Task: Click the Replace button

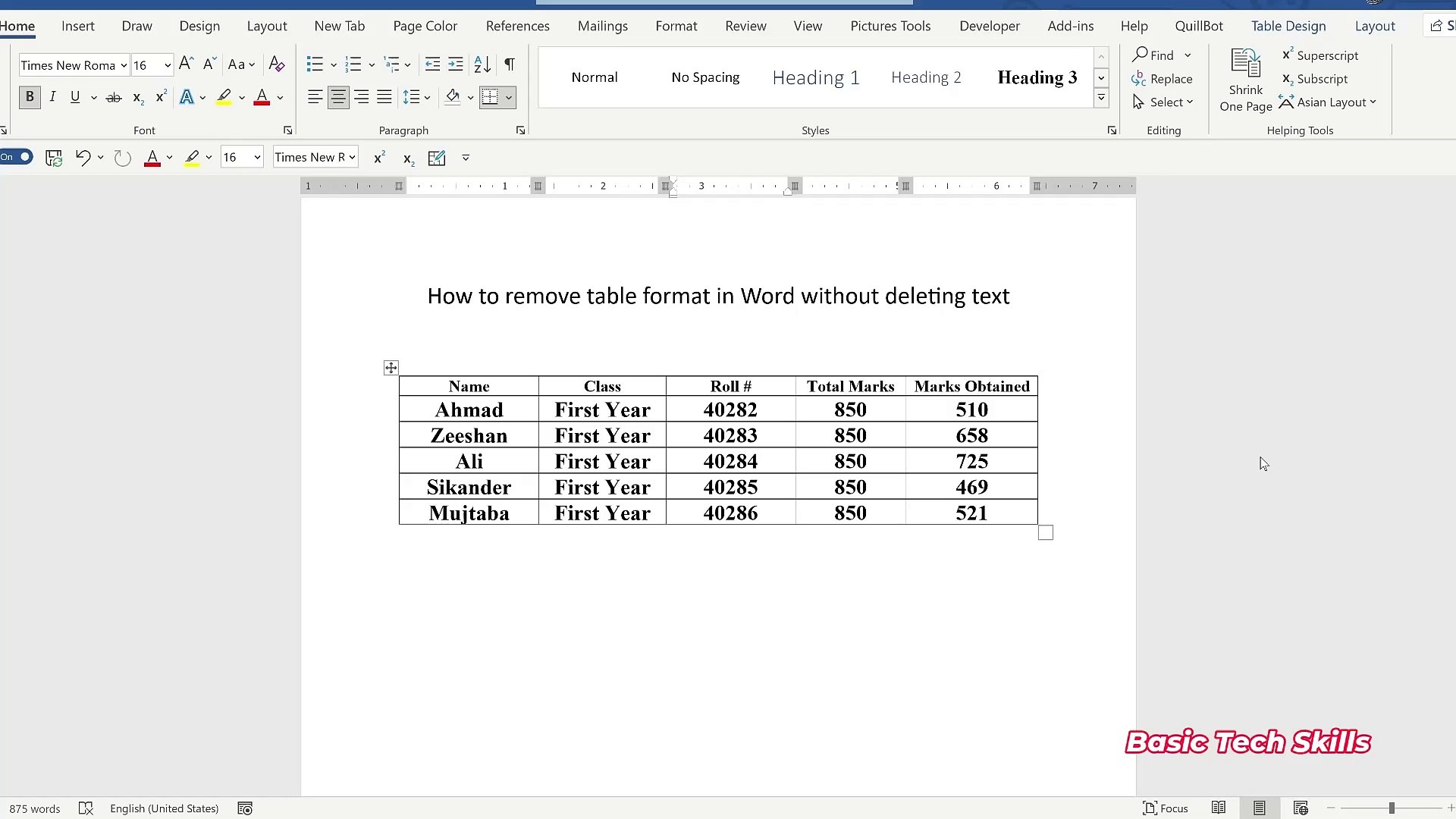Action: click(x=1162, y=79)
